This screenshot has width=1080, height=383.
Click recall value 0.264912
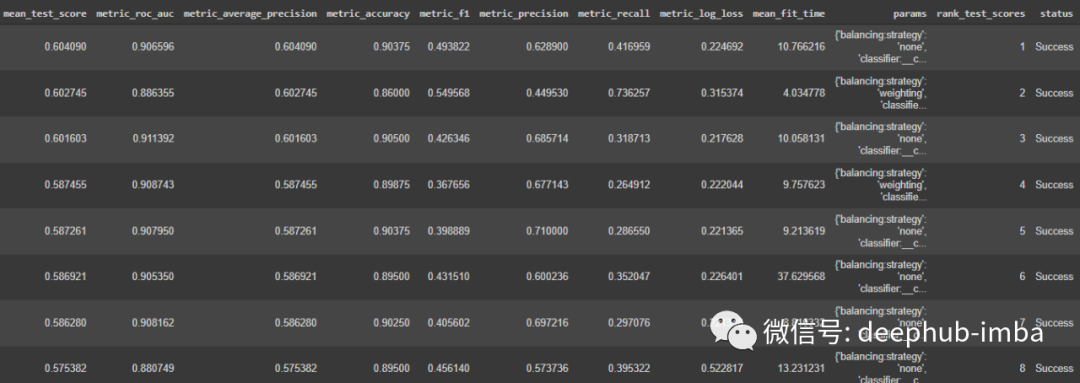pos(629,185)
